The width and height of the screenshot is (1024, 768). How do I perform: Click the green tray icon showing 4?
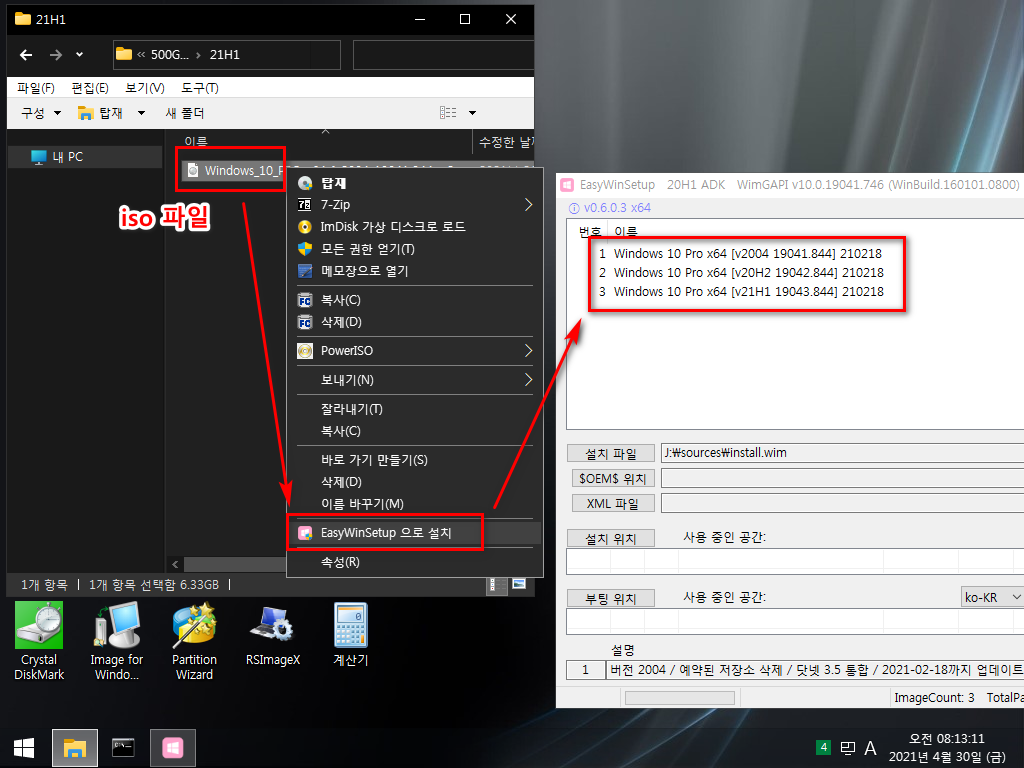pos(824,747)
